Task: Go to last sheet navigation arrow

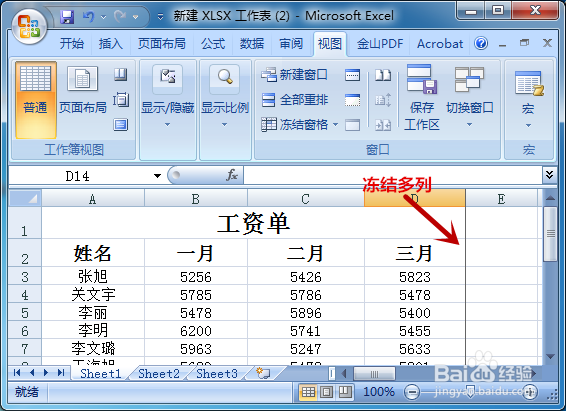Action: [61, 372]
